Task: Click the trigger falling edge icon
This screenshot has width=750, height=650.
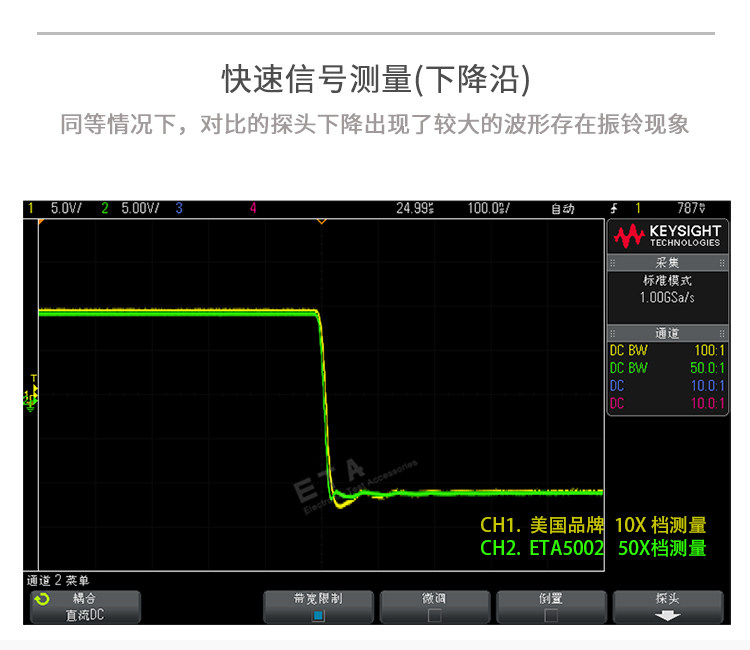Action: [x=614, y=208]
